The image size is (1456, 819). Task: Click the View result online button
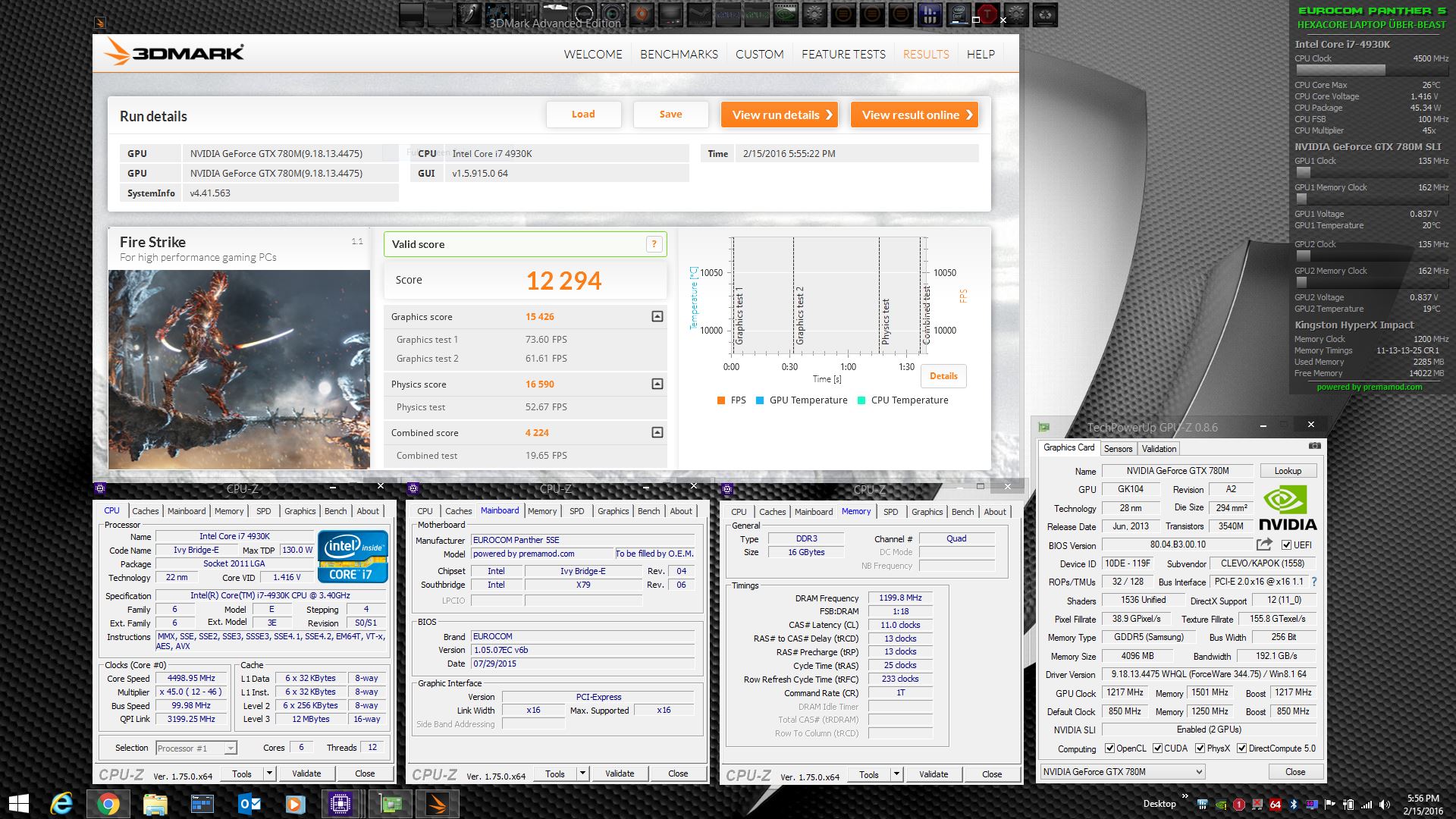coord(914,115)
